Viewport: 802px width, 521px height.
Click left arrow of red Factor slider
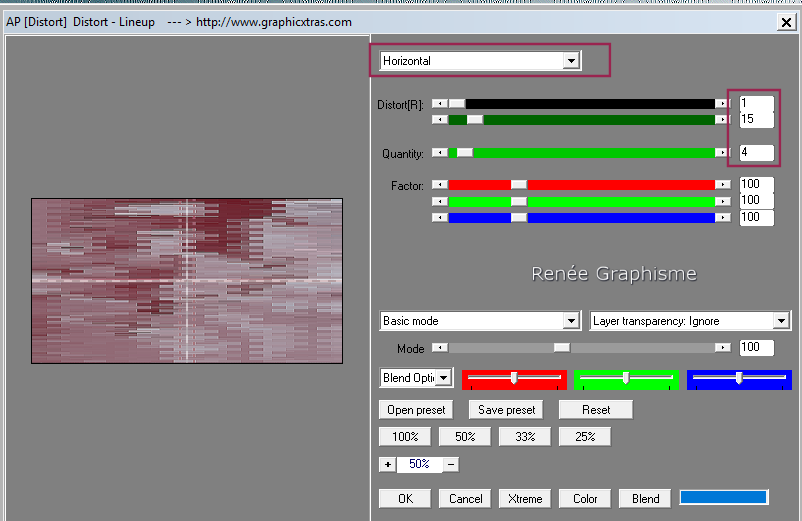pos(440,185)
